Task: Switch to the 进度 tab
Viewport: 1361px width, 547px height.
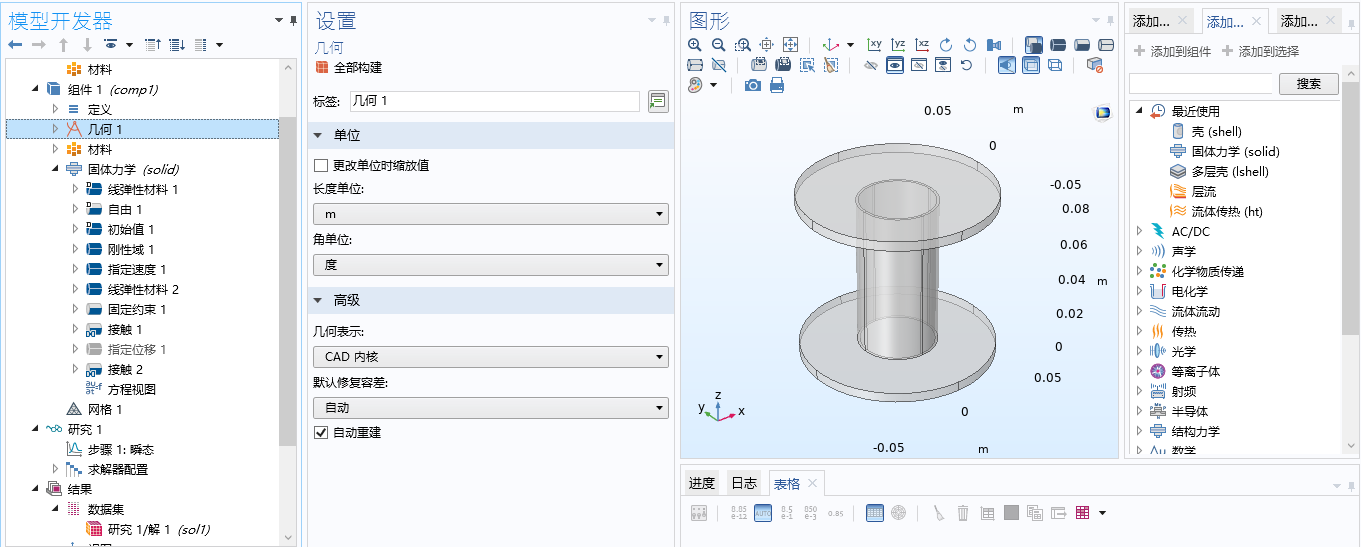Action: [x=702, y=484]
